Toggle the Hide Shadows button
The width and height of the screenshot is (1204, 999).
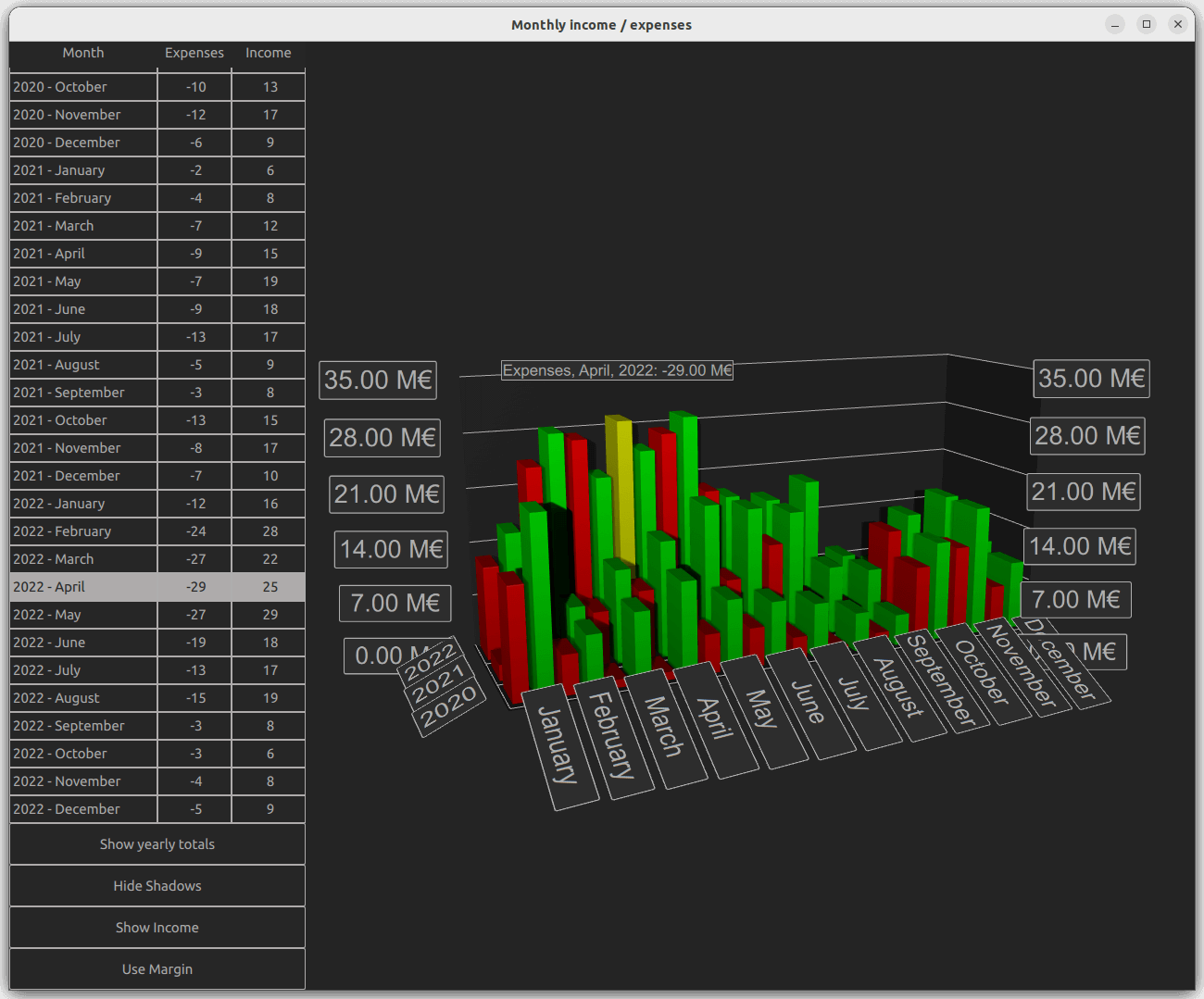[x=157, y=886]
